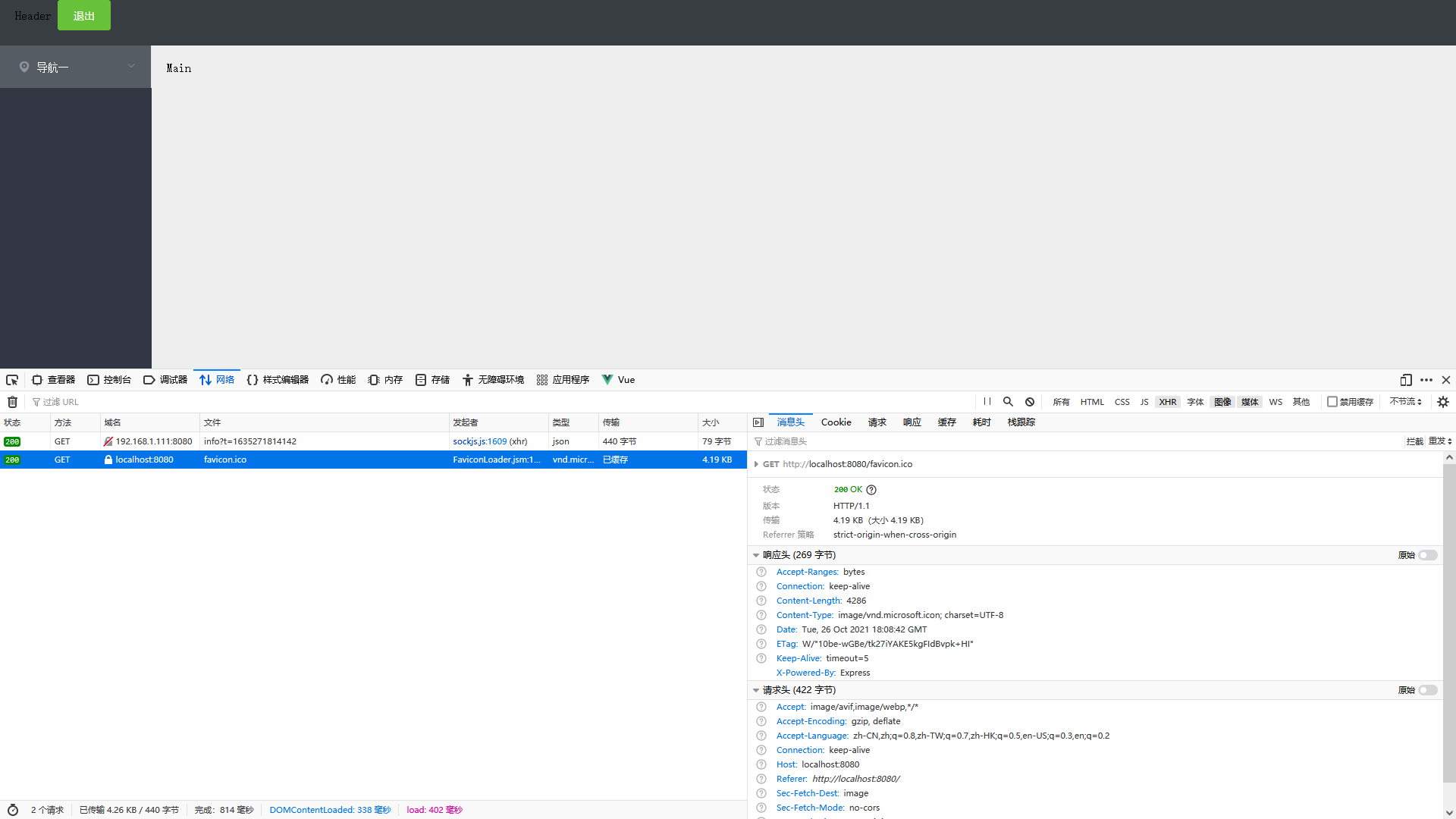
Task: Open the sockjs.js:1609 initiator link
Action: 479,441
